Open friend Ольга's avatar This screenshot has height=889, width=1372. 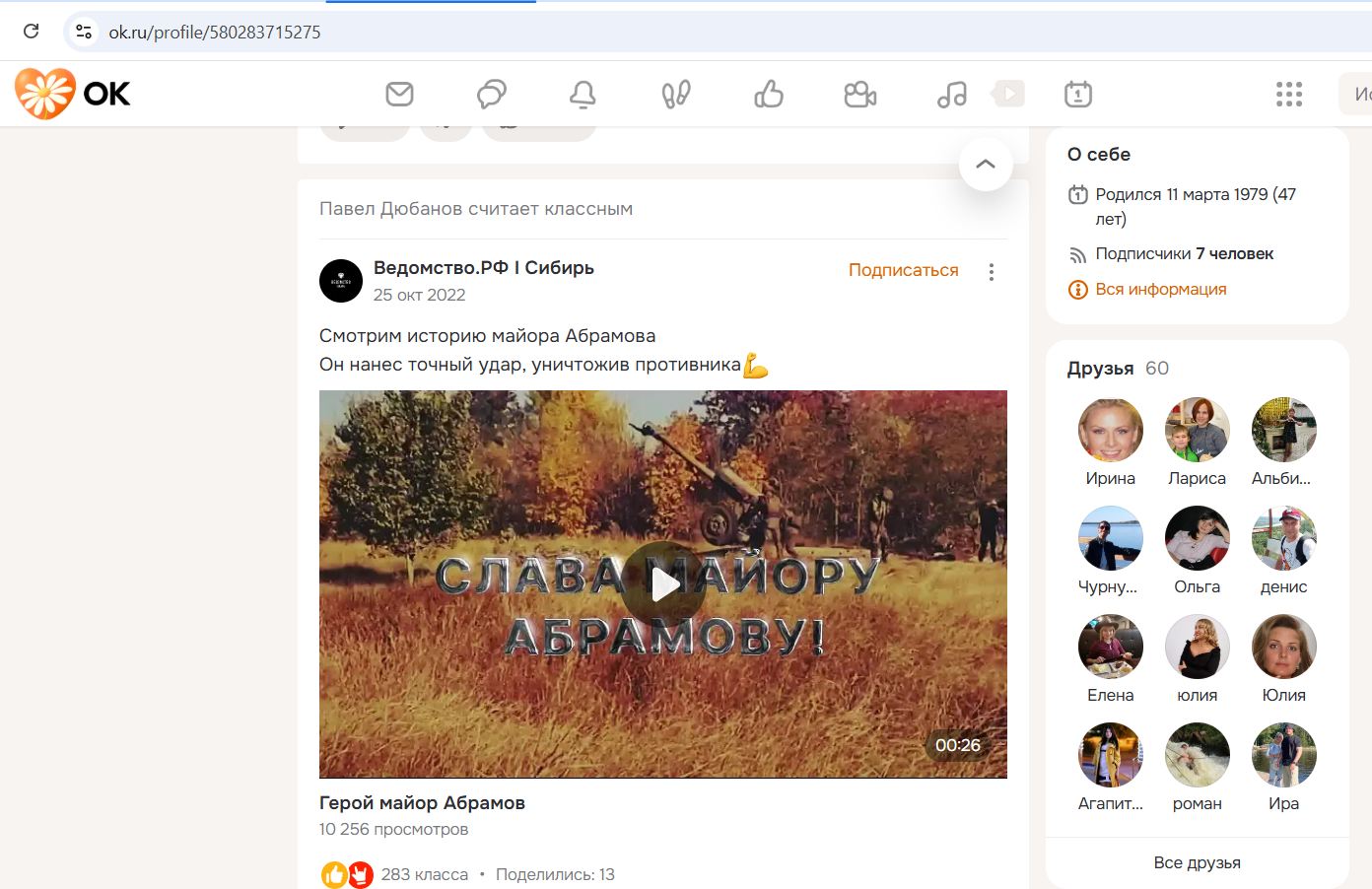pyautogui.click(x=1198, y=538)
